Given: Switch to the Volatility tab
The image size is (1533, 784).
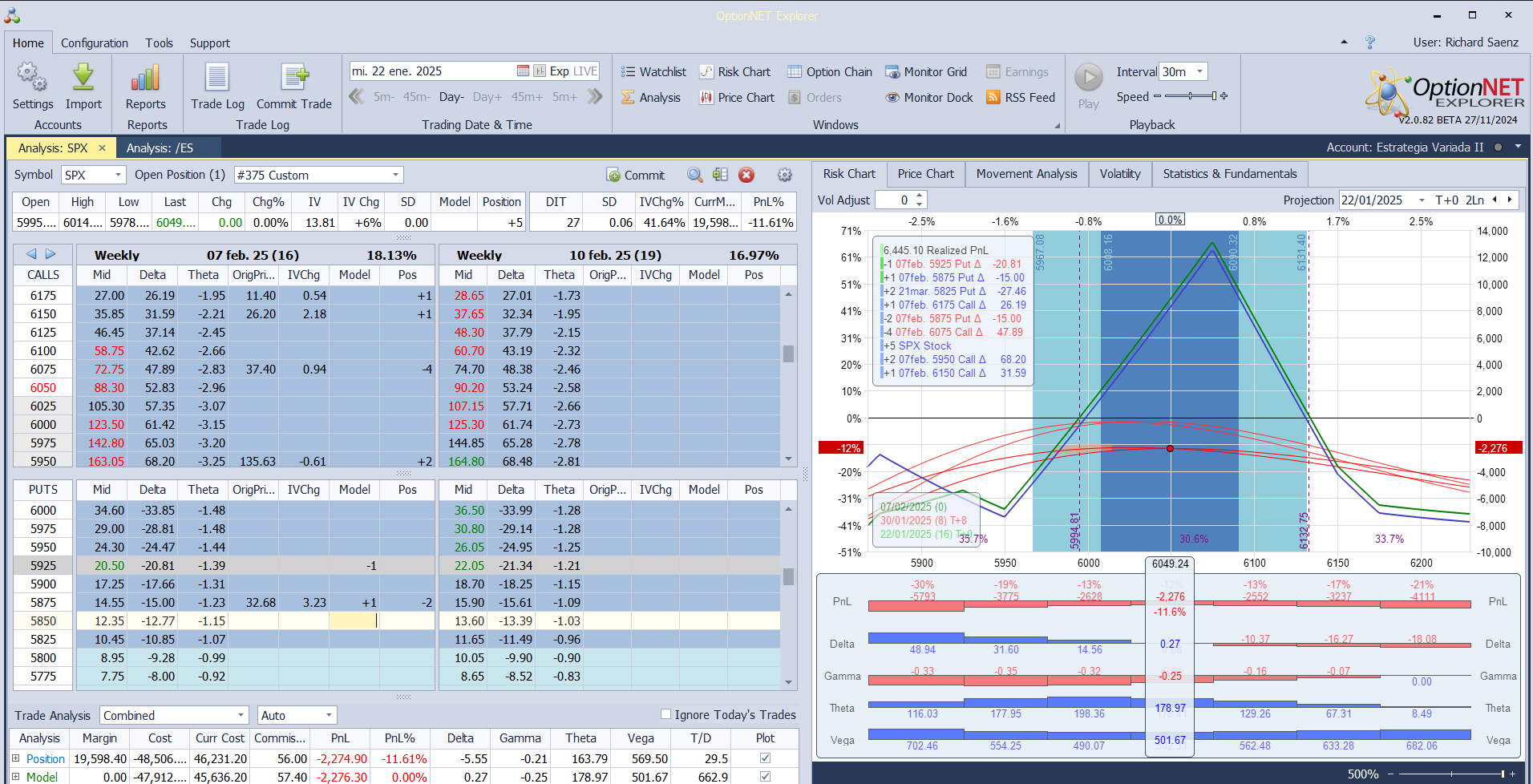Looking at the screenshot, I should click(1120, 174).
